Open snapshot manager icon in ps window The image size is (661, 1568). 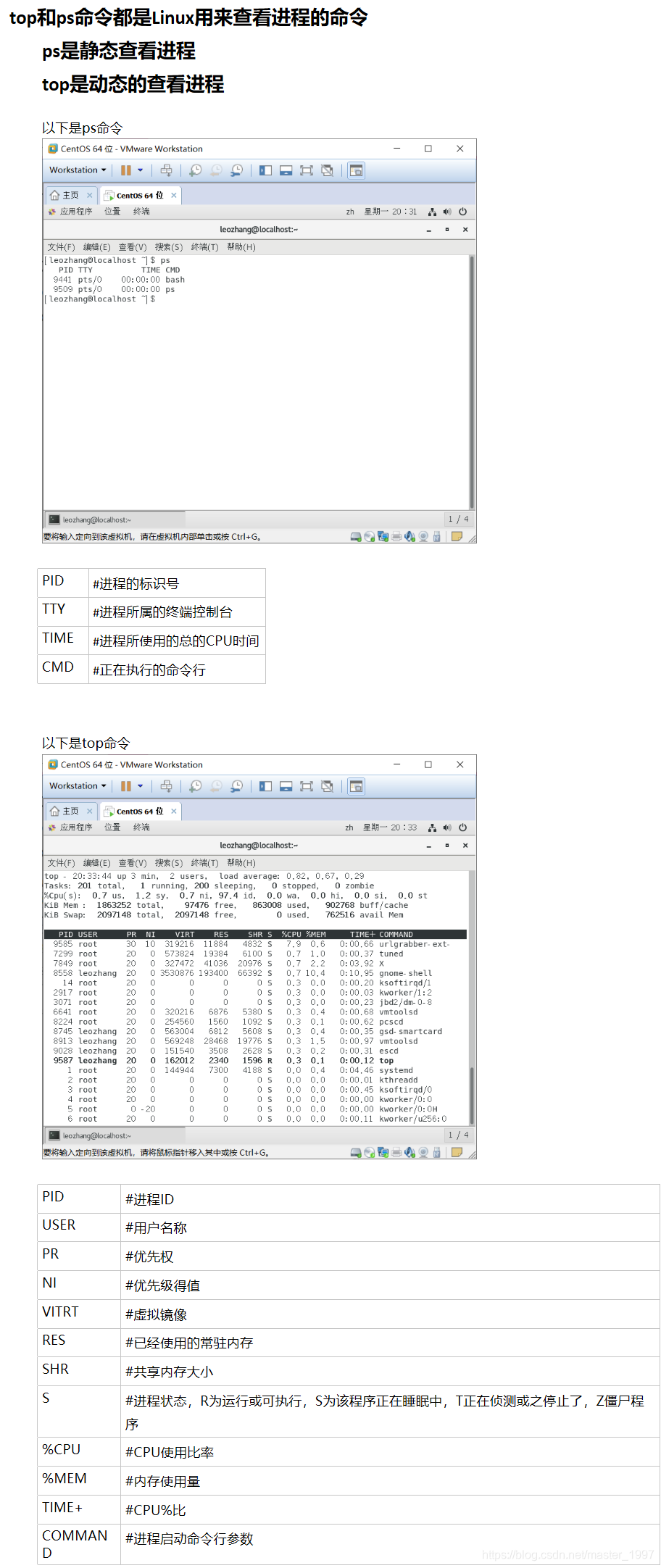(236, 170)
